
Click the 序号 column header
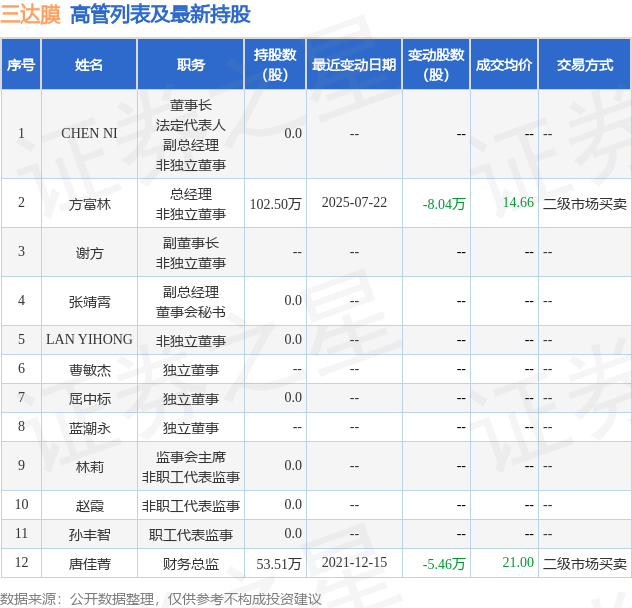[x=21, y=65]
